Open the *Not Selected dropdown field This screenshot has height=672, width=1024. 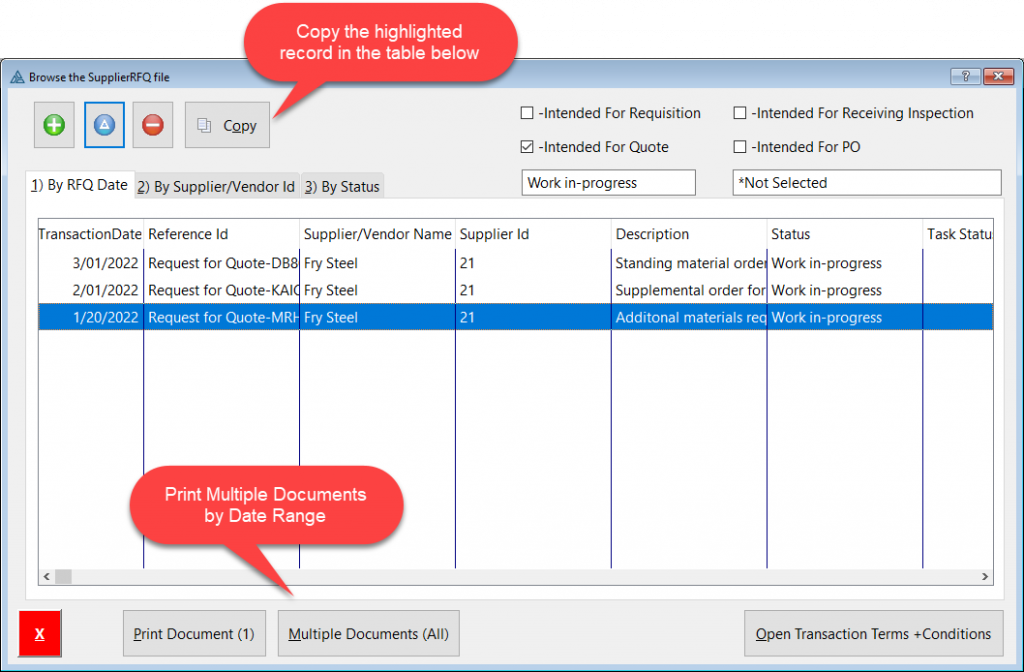pyautogui.click(x=867, y=183)
